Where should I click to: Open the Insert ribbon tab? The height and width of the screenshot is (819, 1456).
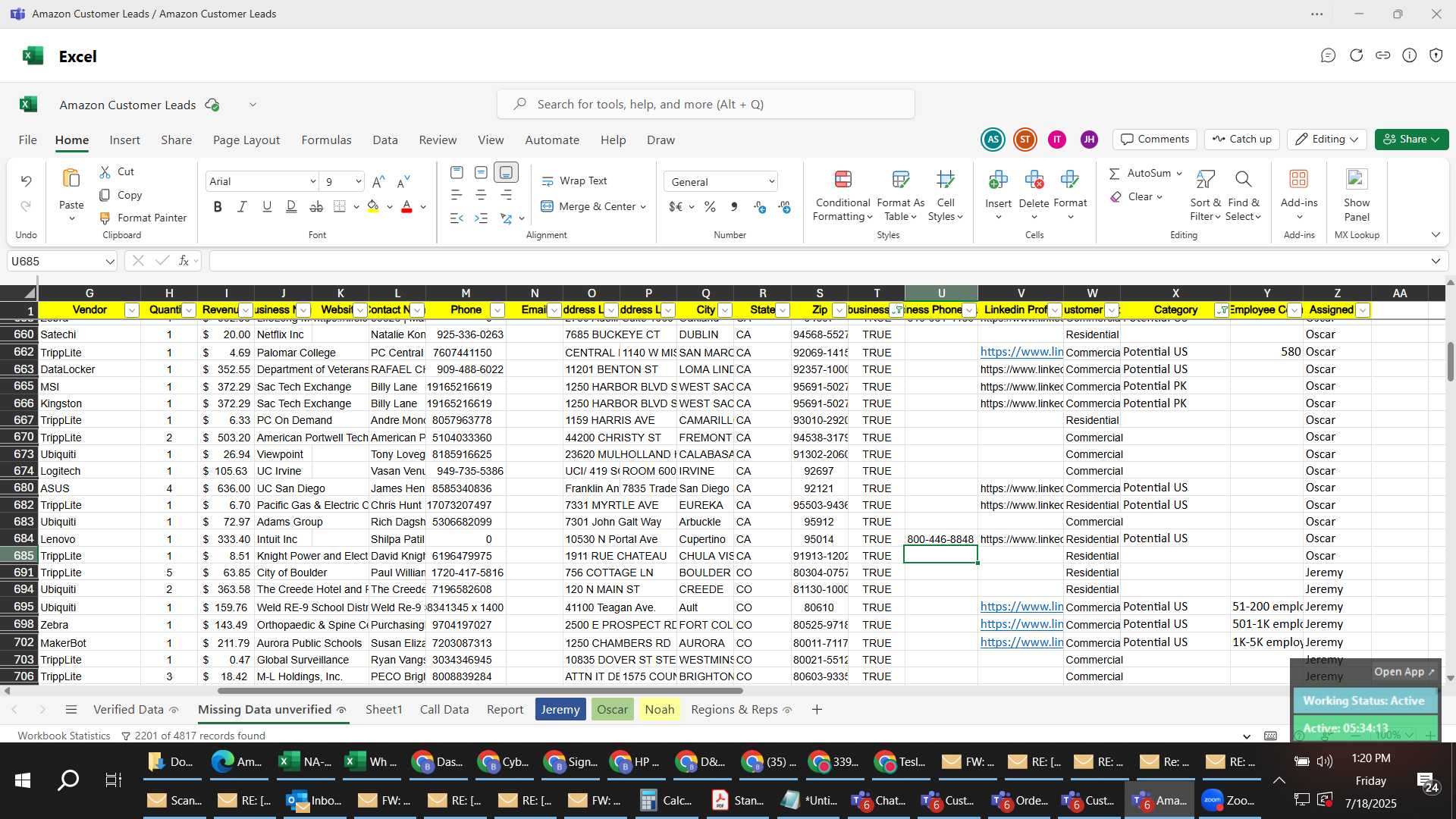124,140
